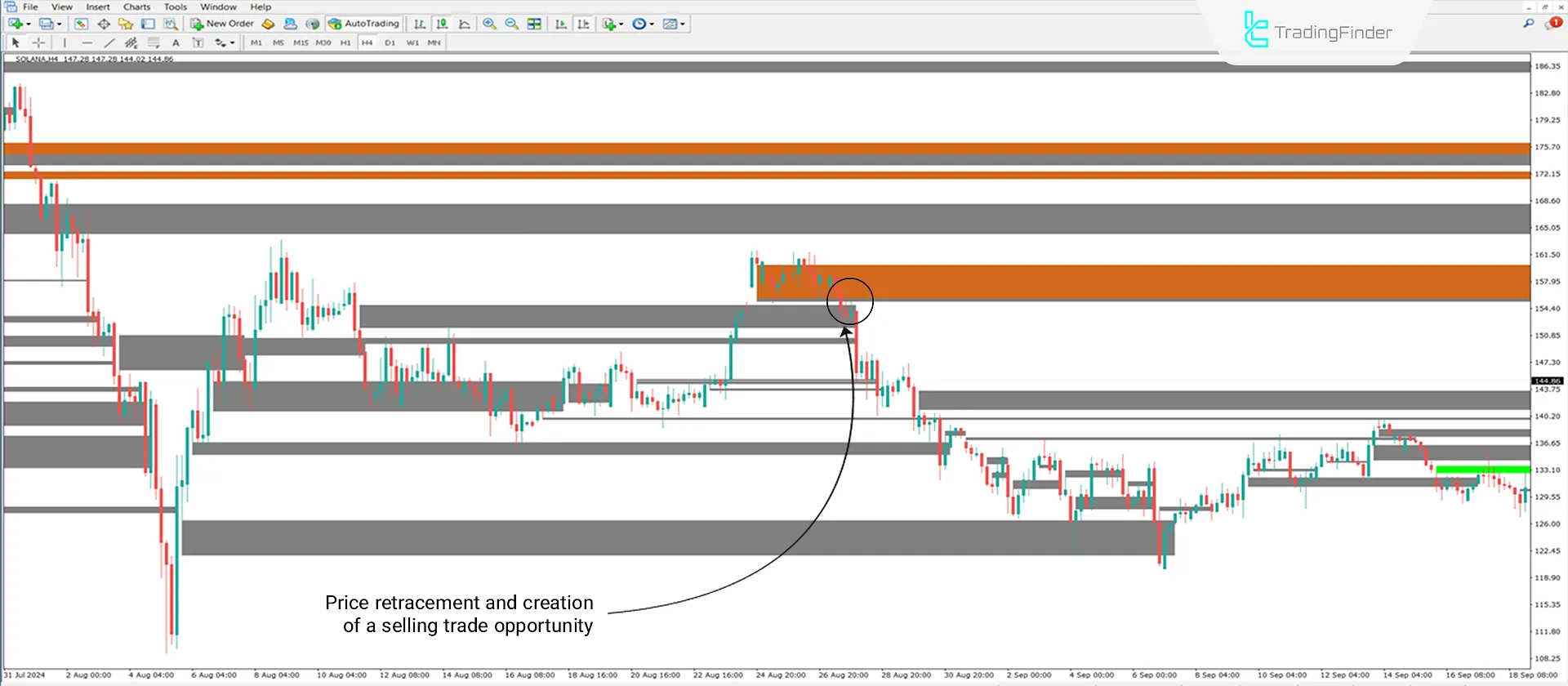Viewport: 1568px width, 686px height.
Task: Open the Profiles icon
Action: 47,24
